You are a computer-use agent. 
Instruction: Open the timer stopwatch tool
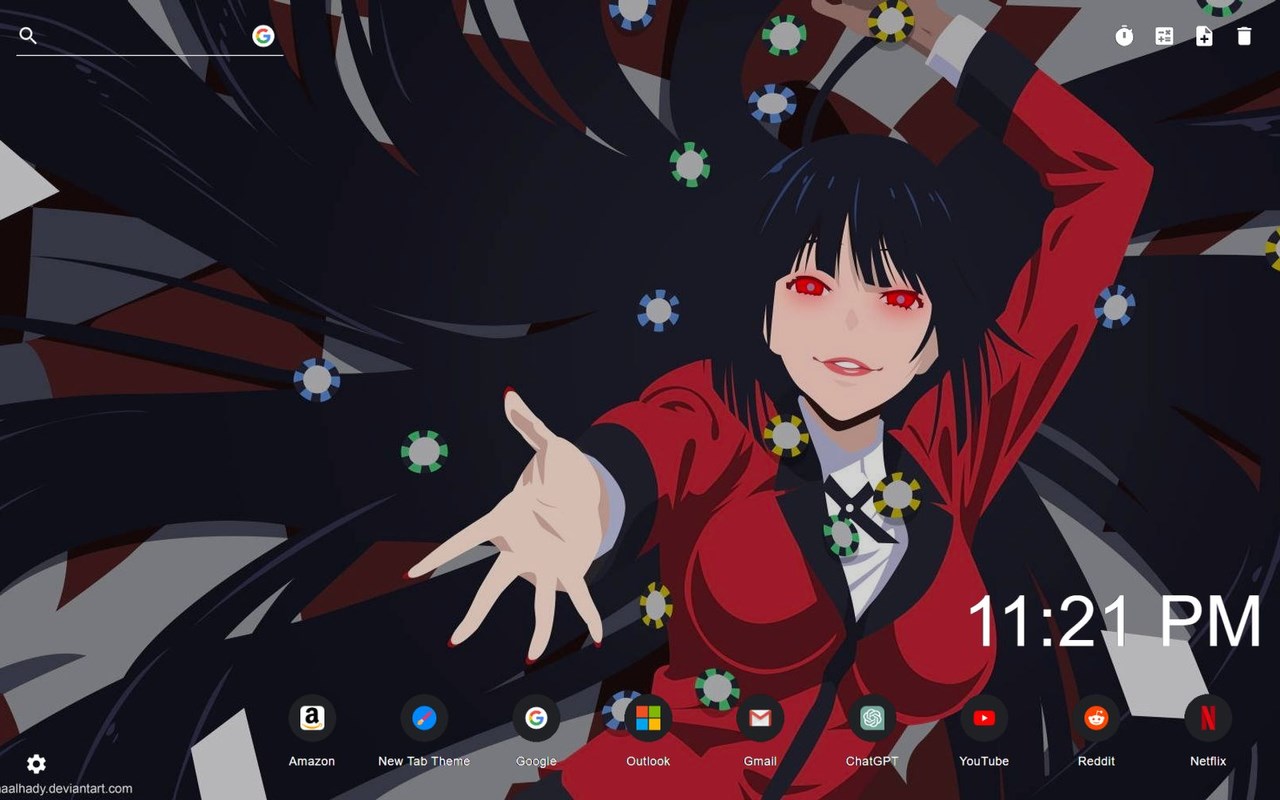pos(1124,36)
